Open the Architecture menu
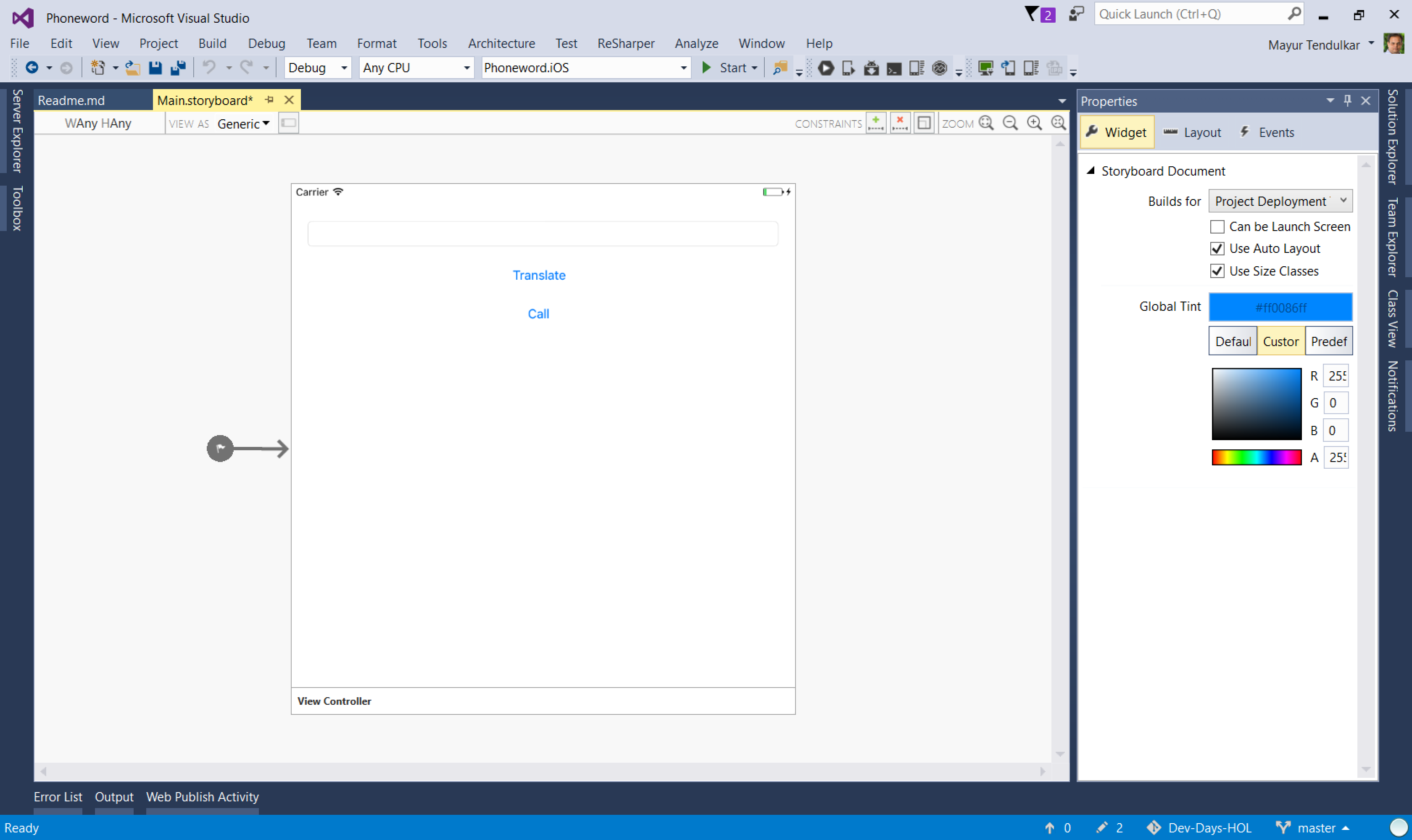Screen dimensions: 1412x840 (x=501, y=44)
